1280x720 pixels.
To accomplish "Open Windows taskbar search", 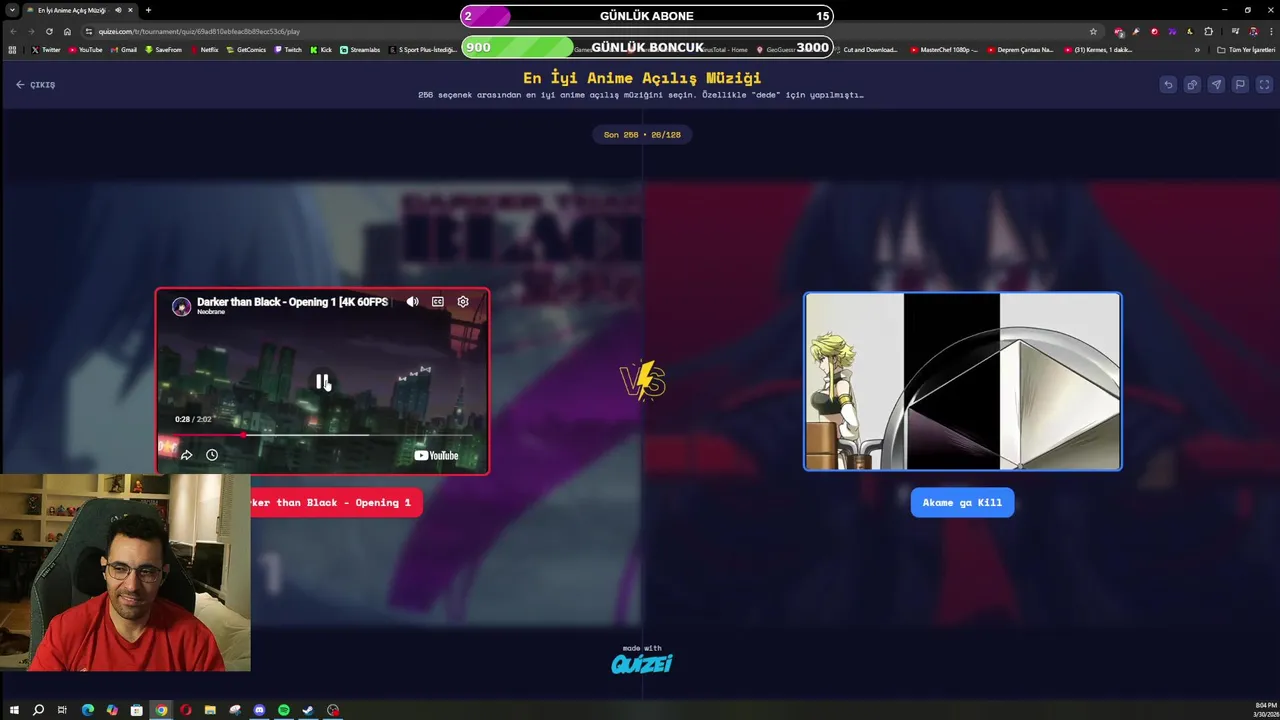I will pyautogui.click(x=38, y=710).
